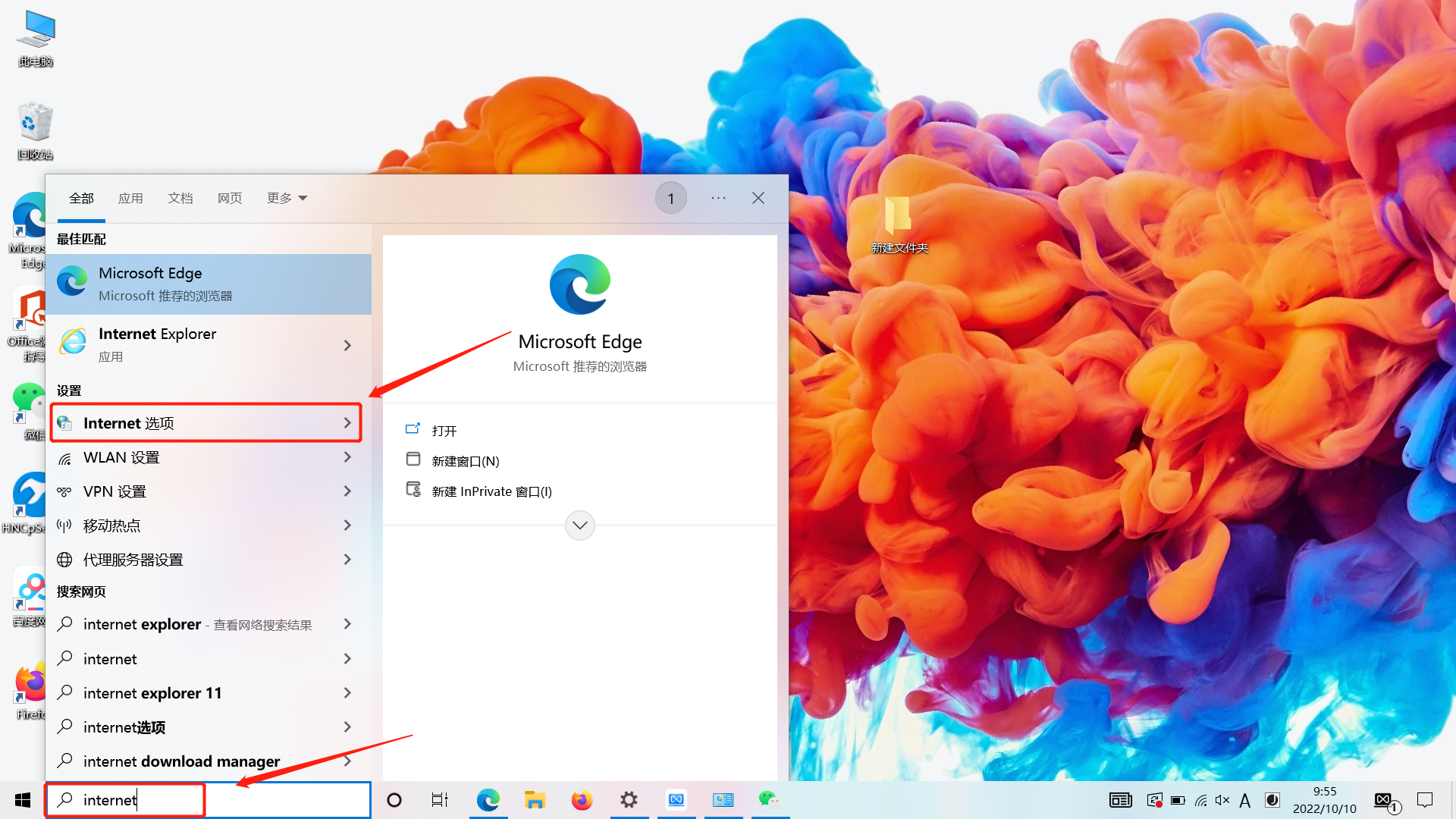
Task: Select Internet 选项 settings result
Action: 205,423
